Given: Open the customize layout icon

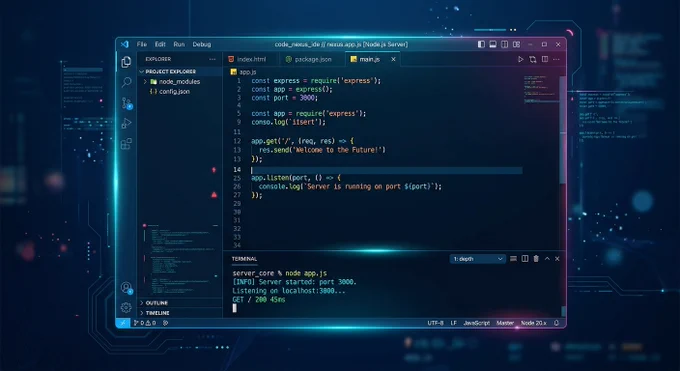Looking at the screenshot, I should (516, 44).
